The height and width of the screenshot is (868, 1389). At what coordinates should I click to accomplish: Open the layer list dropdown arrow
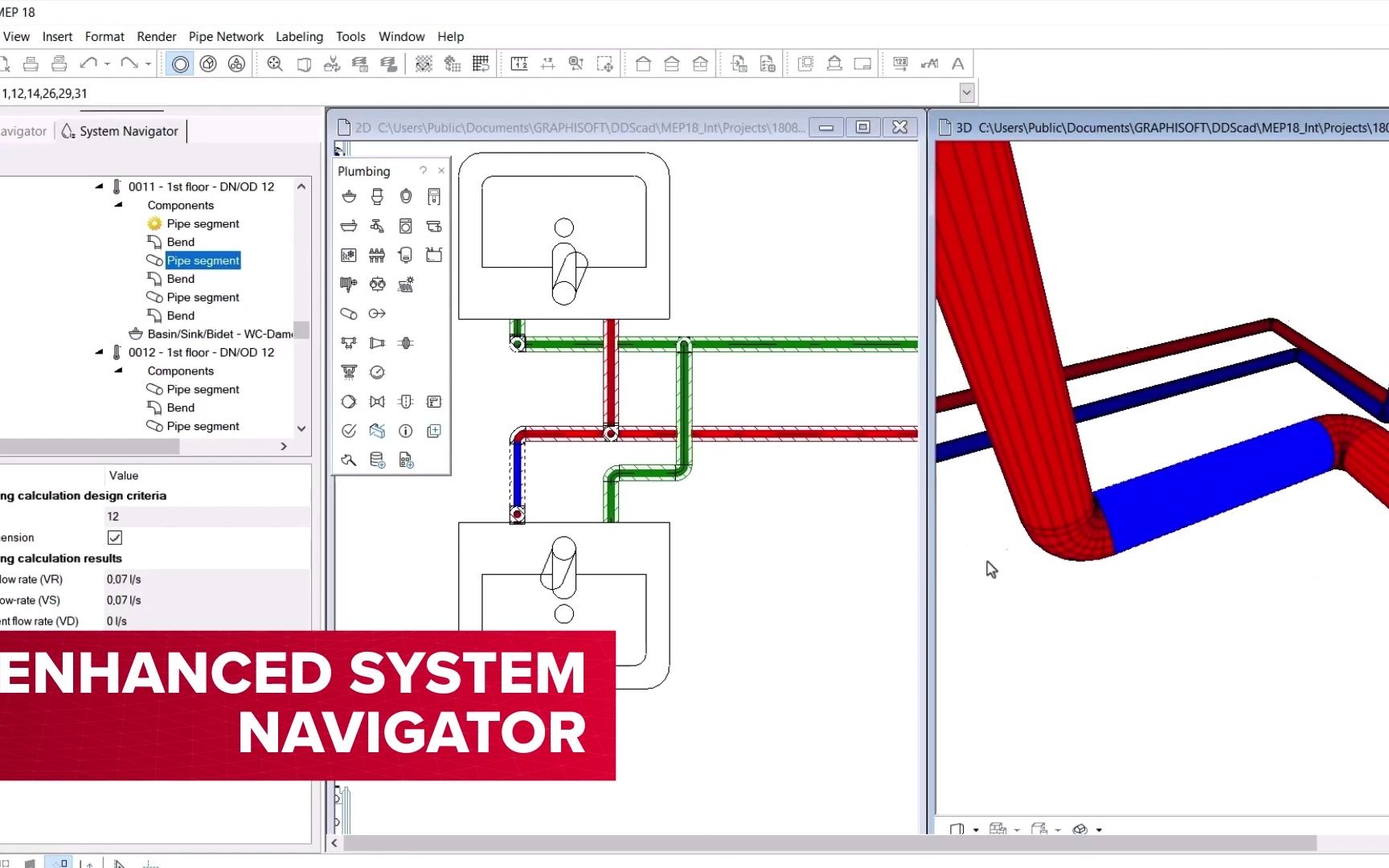[x=967, y=93]
